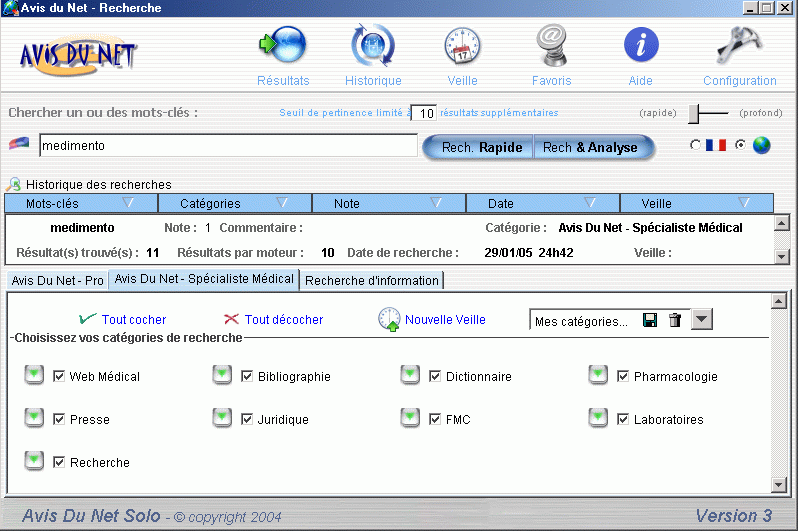The width and height of the screenshot is (798, 531).
Task: Uncheck the Presse checkbox
Action: coord(59,419)
